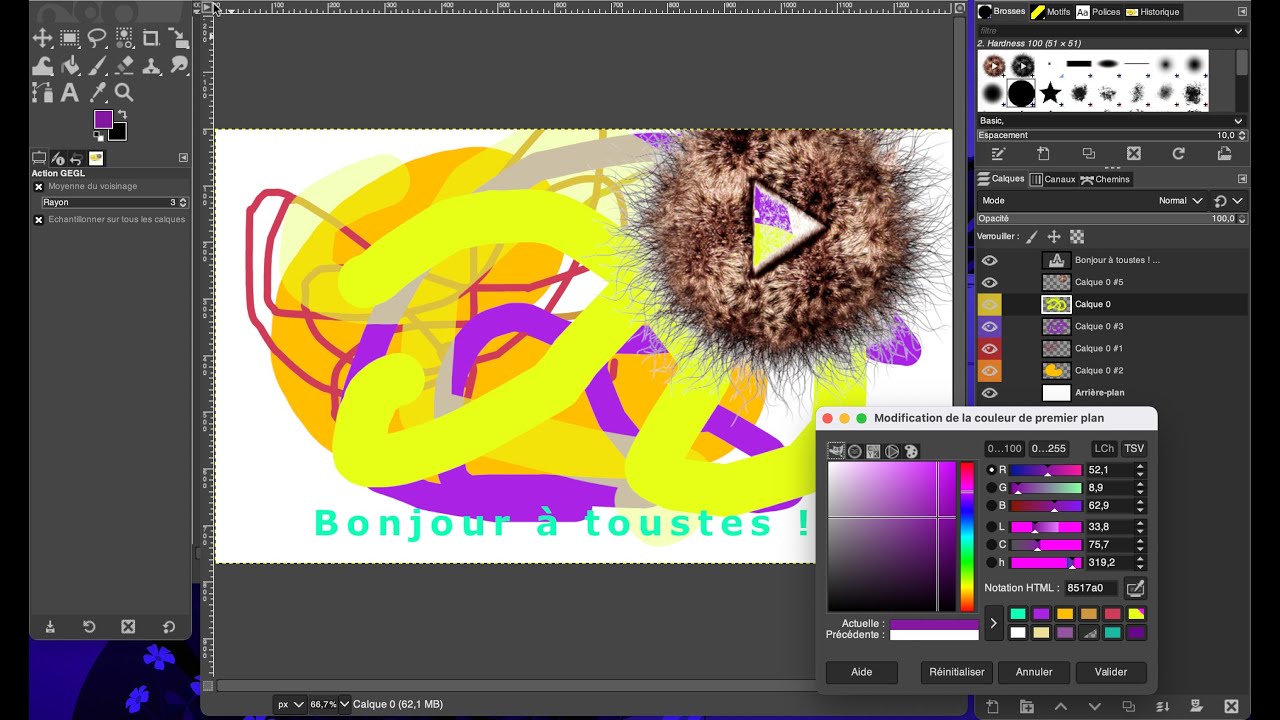Click the refresh brushes icon

click(x=1179, y=154)
